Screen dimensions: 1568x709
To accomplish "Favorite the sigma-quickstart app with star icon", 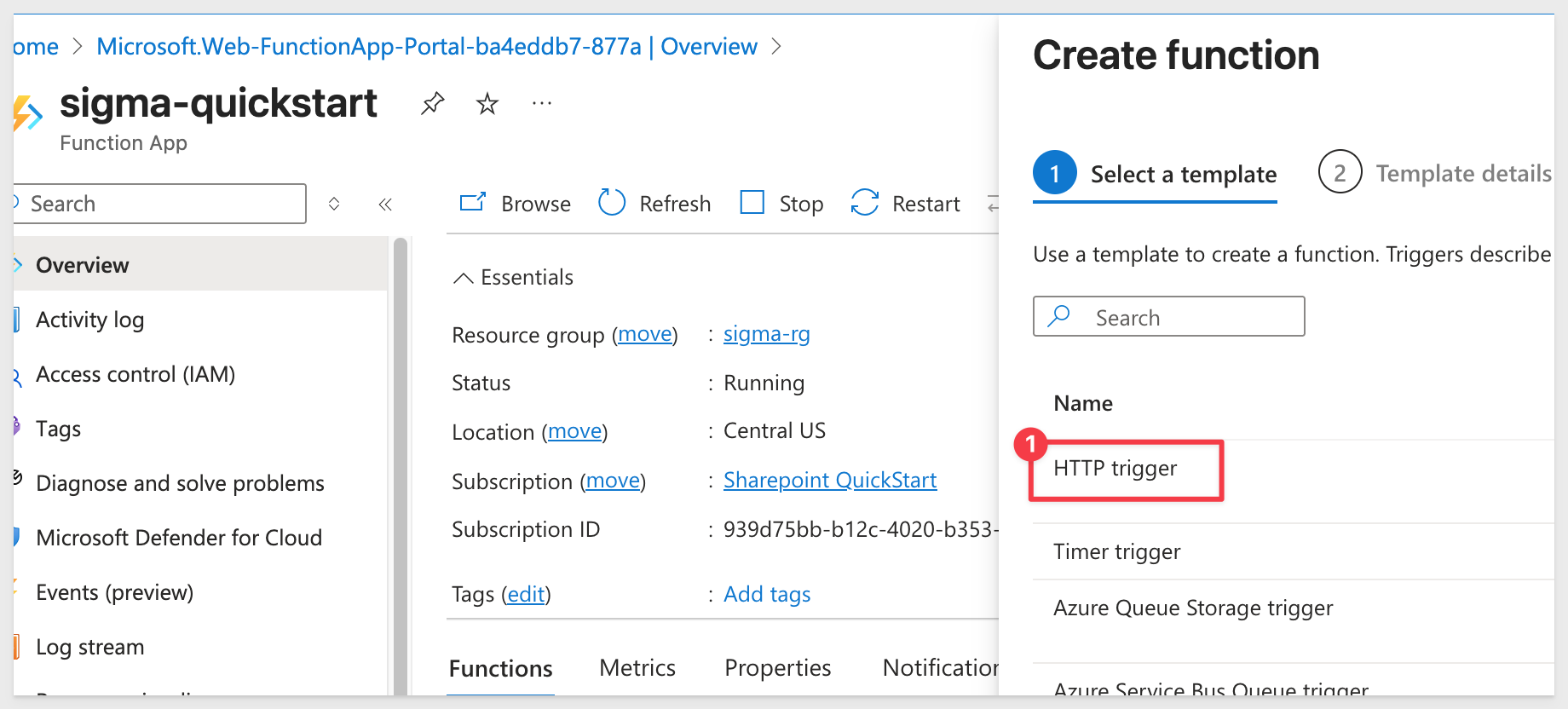I will [487, 104].
